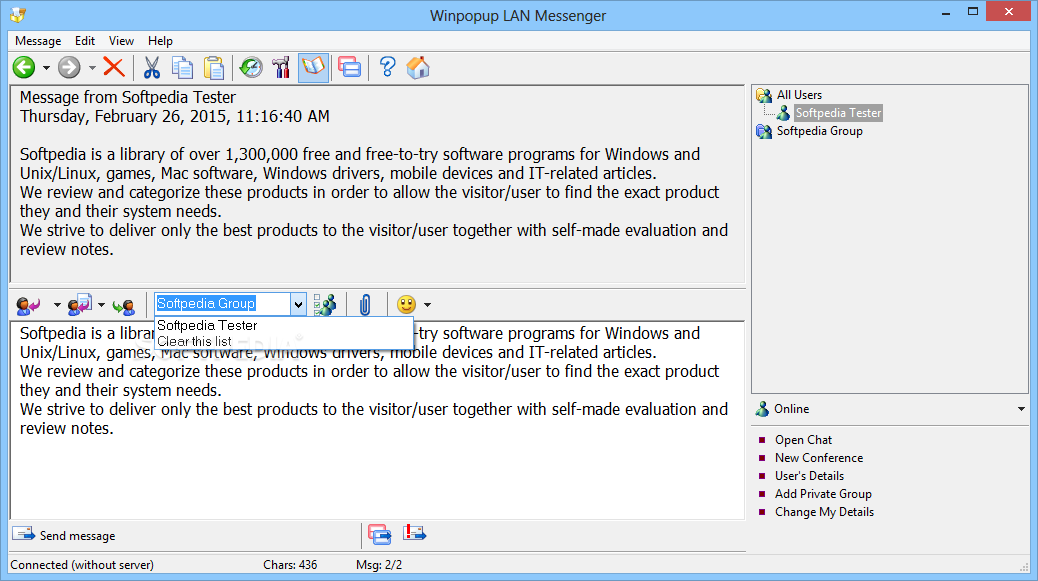Cut text with the scissors icon

pyautogui.click(x=152, y=67)
